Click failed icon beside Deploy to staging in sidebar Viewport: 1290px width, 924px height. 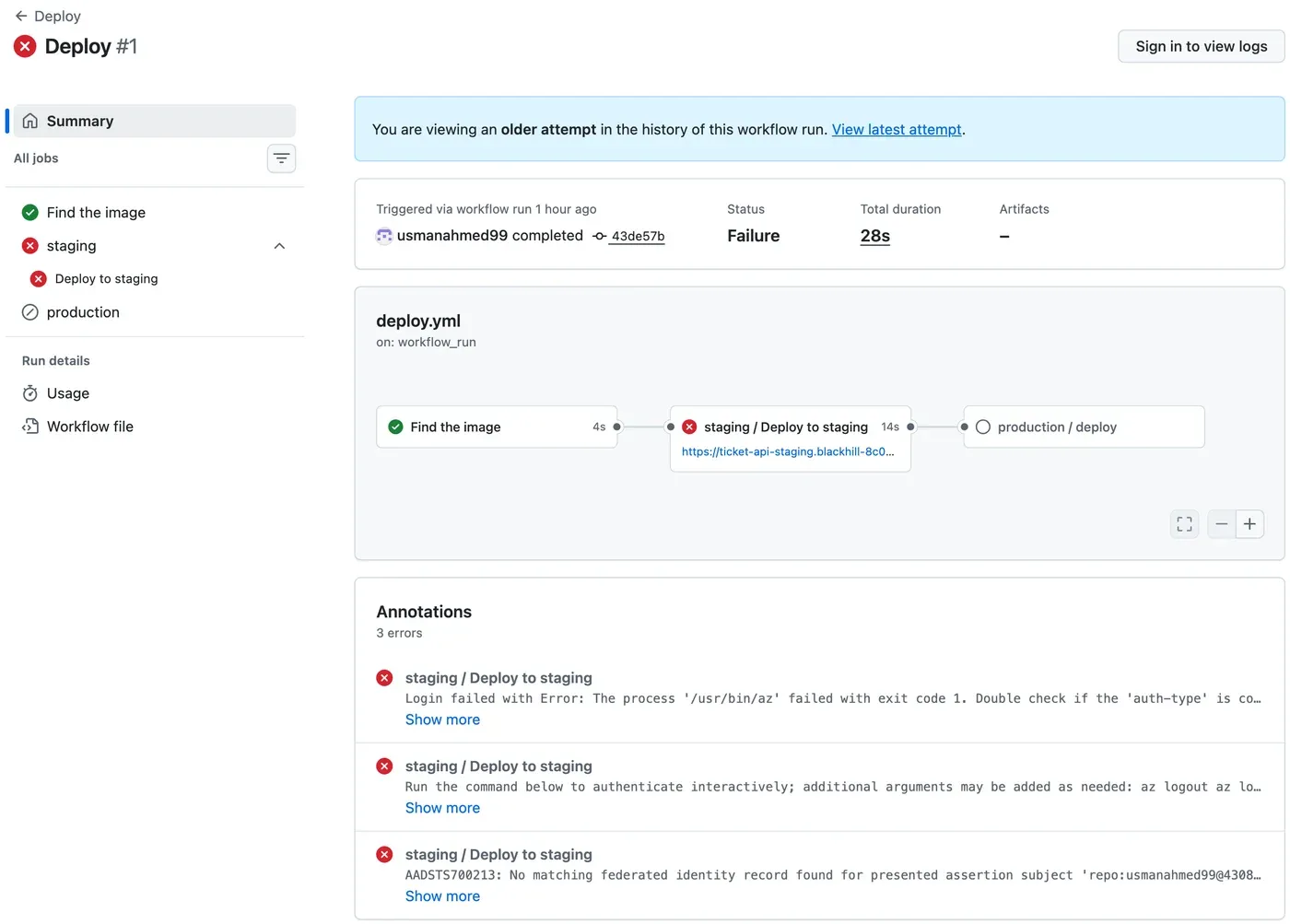(39, 279)
